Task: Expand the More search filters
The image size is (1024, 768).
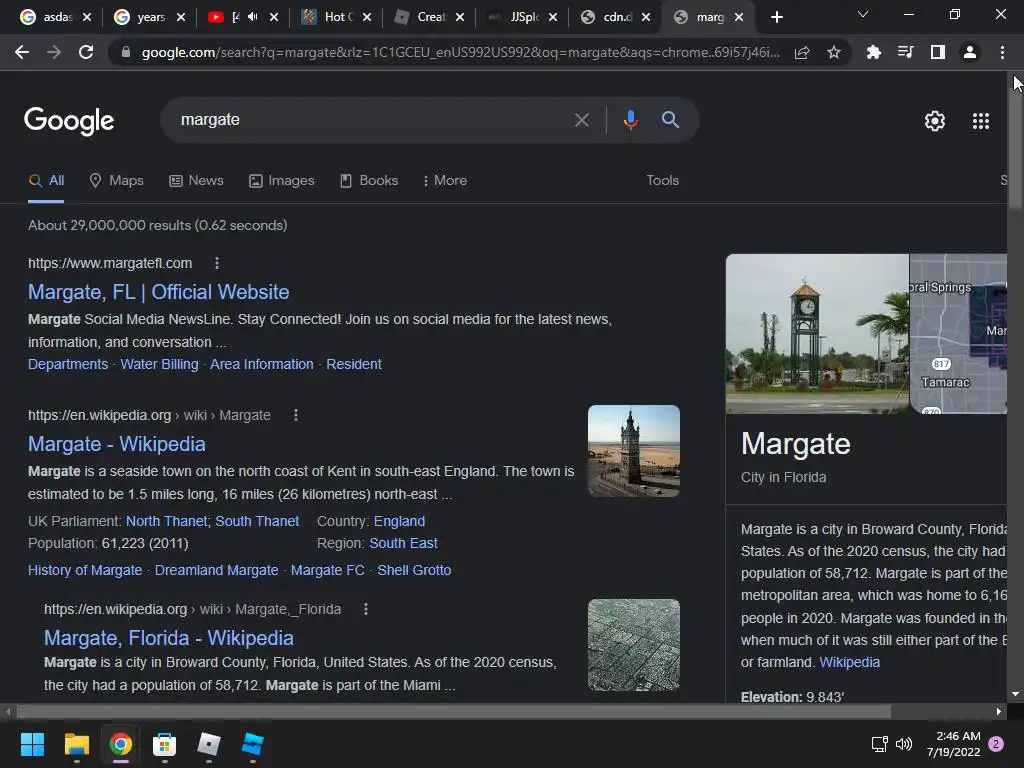Action: (x=445, y=180)
